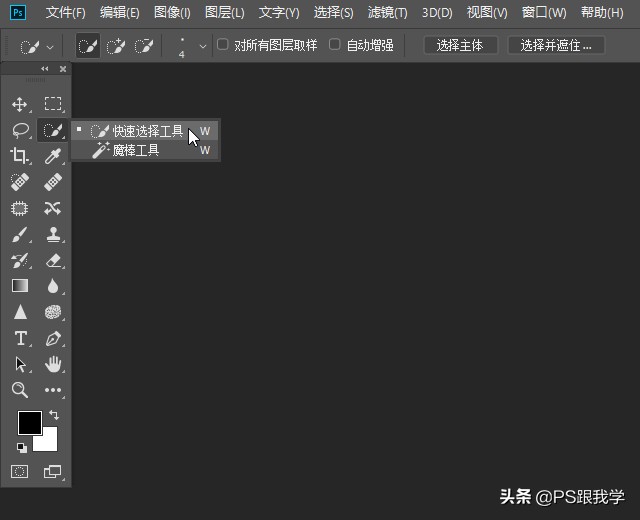
Task: Select the Healing Brush tool
Action: click(x=53, y=182)
